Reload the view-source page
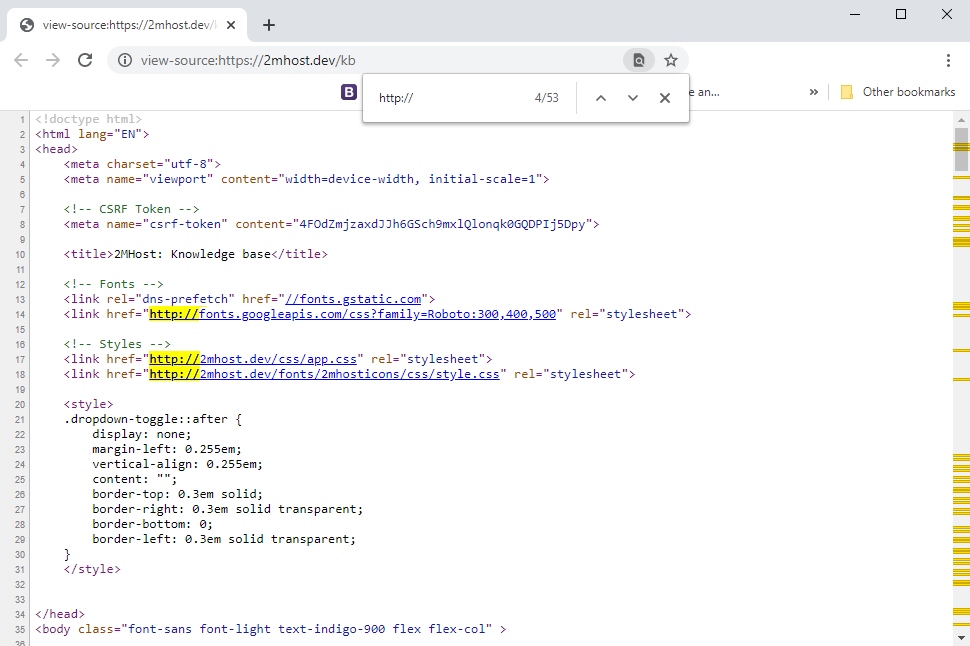Viewport: 970px width, 646px height. (85, 60)
